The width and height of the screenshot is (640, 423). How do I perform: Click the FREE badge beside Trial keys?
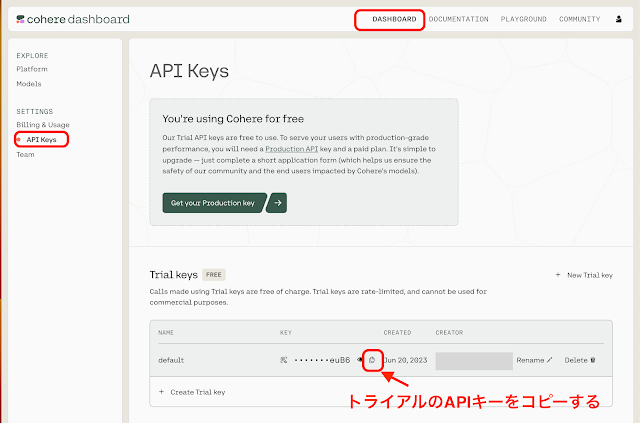coord(213,275)
